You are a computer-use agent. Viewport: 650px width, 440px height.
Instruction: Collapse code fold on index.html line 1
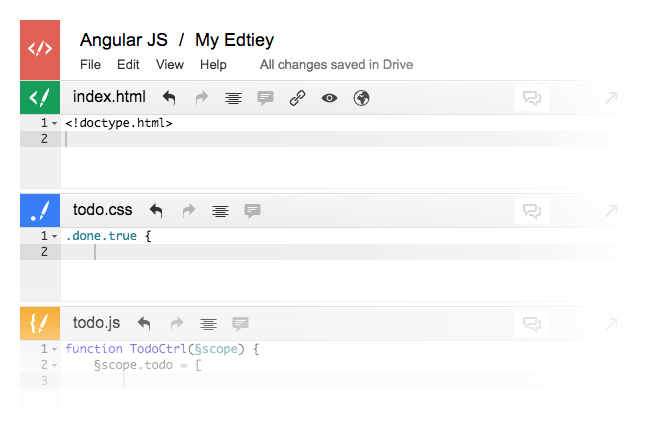pos(54,124)
